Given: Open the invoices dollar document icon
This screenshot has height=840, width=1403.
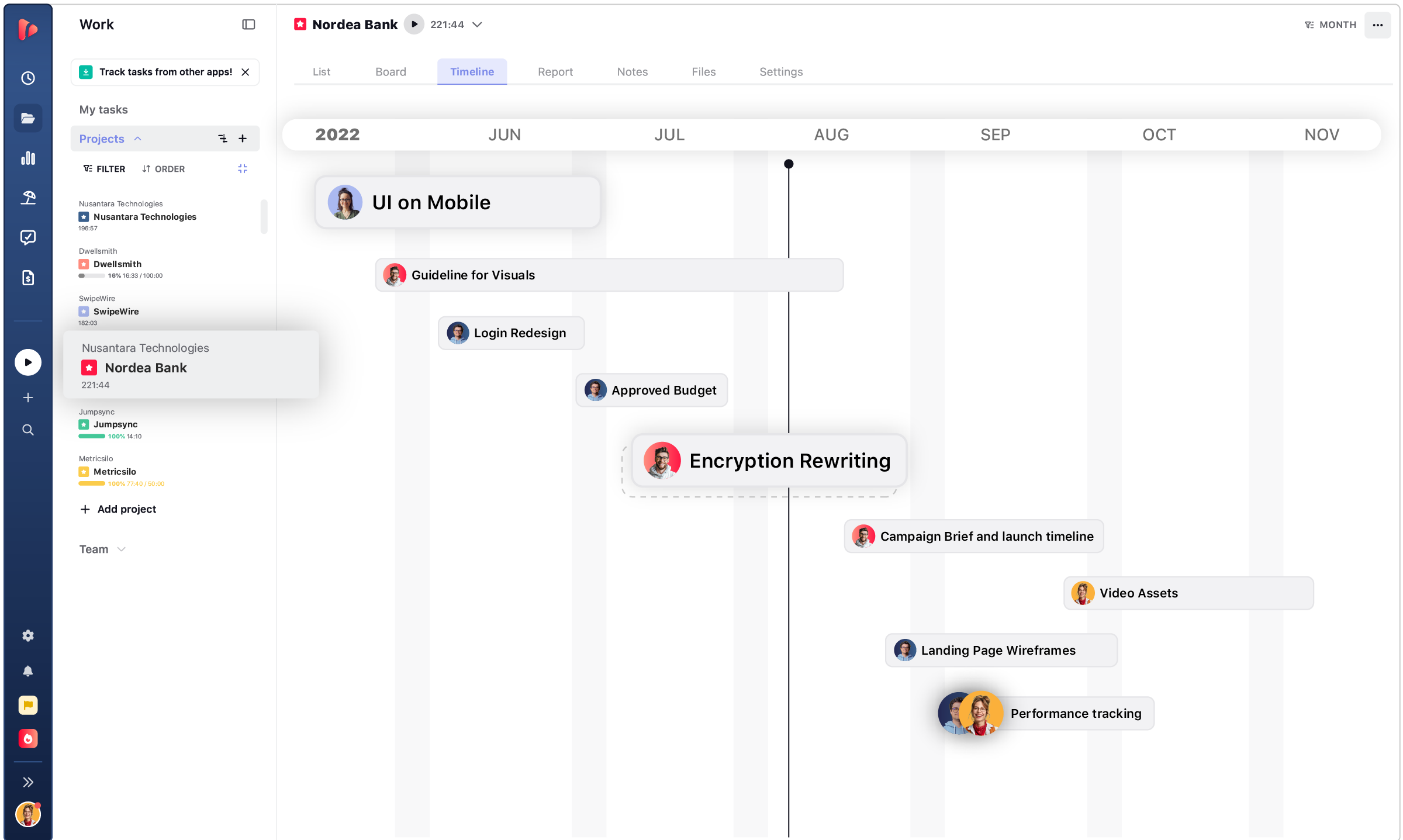Looking at the screenshot, I should (x=28, y=278).
